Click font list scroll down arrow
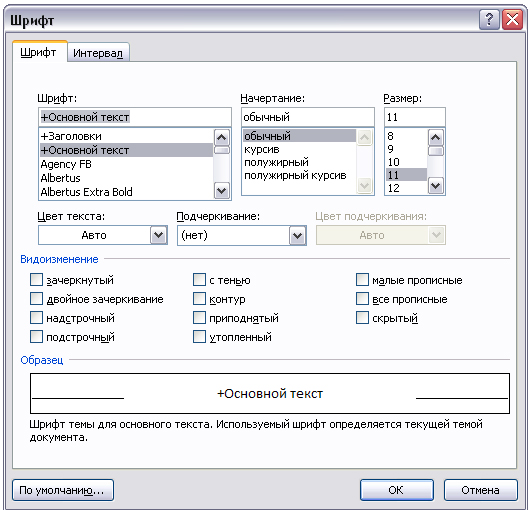 pos(222,190)
